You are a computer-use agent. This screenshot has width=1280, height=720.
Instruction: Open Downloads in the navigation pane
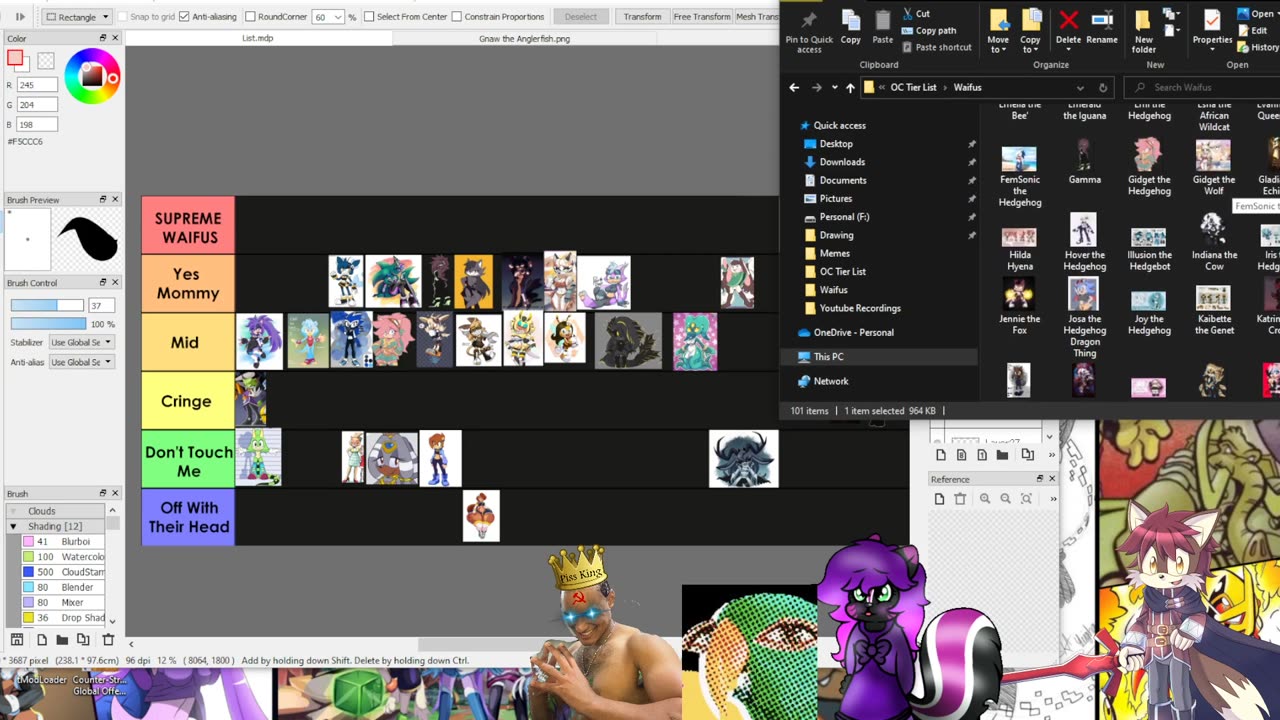(842, 162)
